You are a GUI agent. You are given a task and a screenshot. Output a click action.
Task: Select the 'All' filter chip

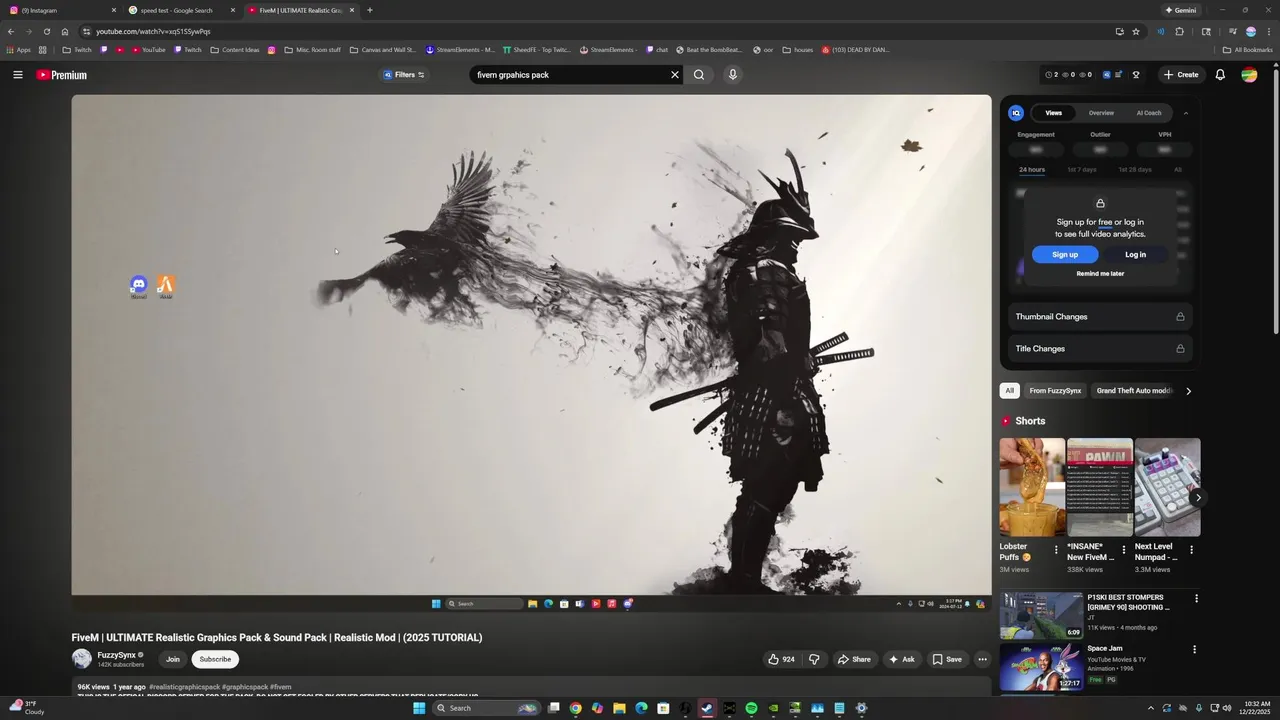click(x=1010, y=391)
